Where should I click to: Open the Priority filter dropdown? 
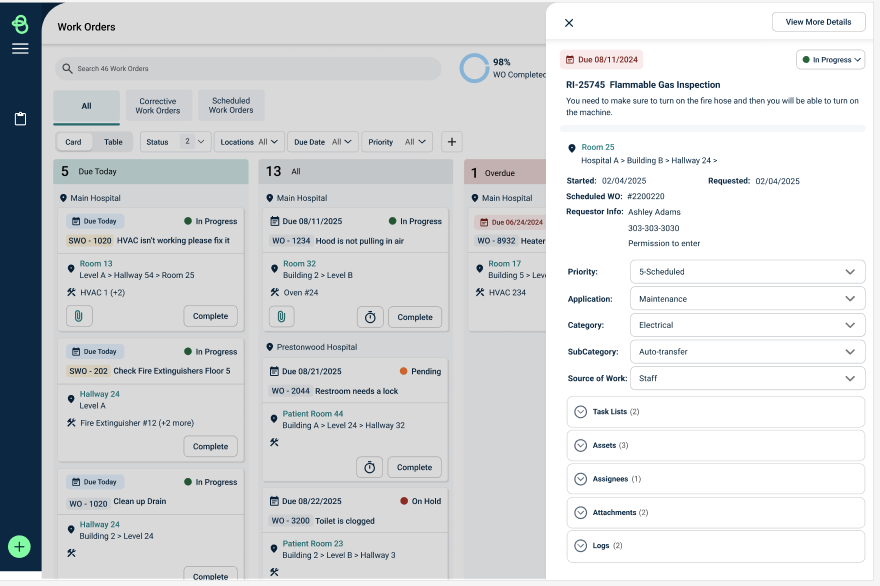coord(397,142)
